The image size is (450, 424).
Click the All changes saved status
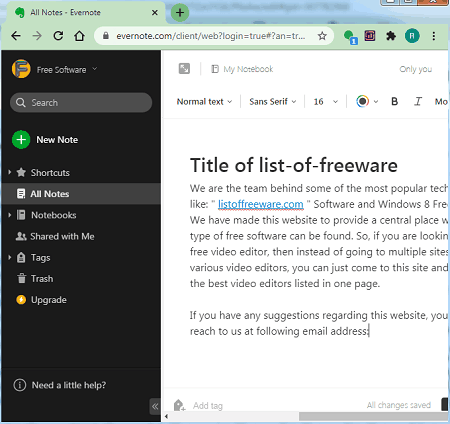[x=399, y=405]
